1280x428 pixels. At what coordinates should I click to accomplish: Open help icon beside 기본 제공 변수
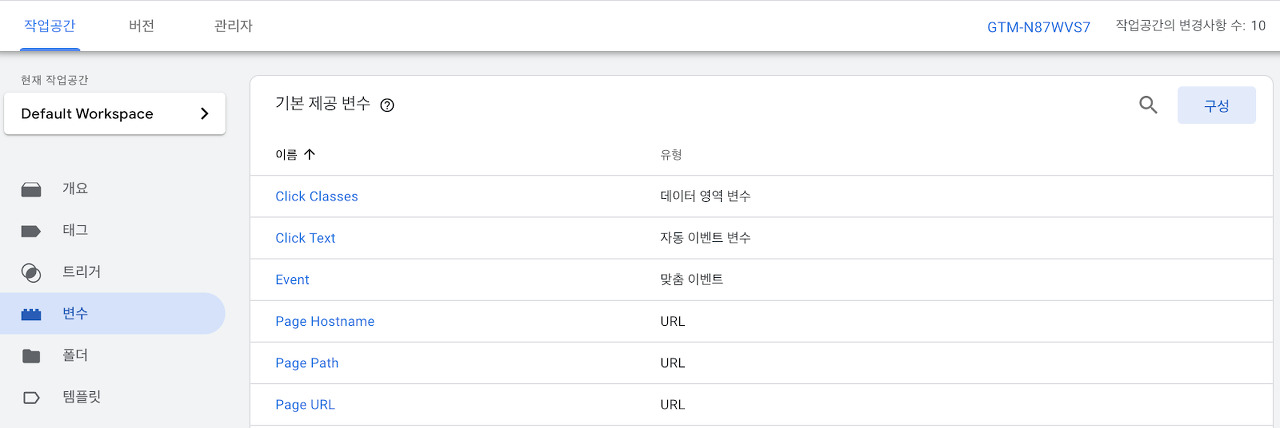coord(387,105)
